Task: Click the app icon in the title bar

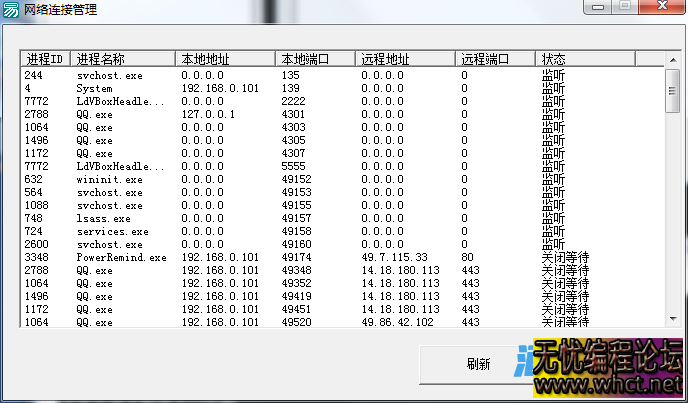Action: (x=11, y=9)
